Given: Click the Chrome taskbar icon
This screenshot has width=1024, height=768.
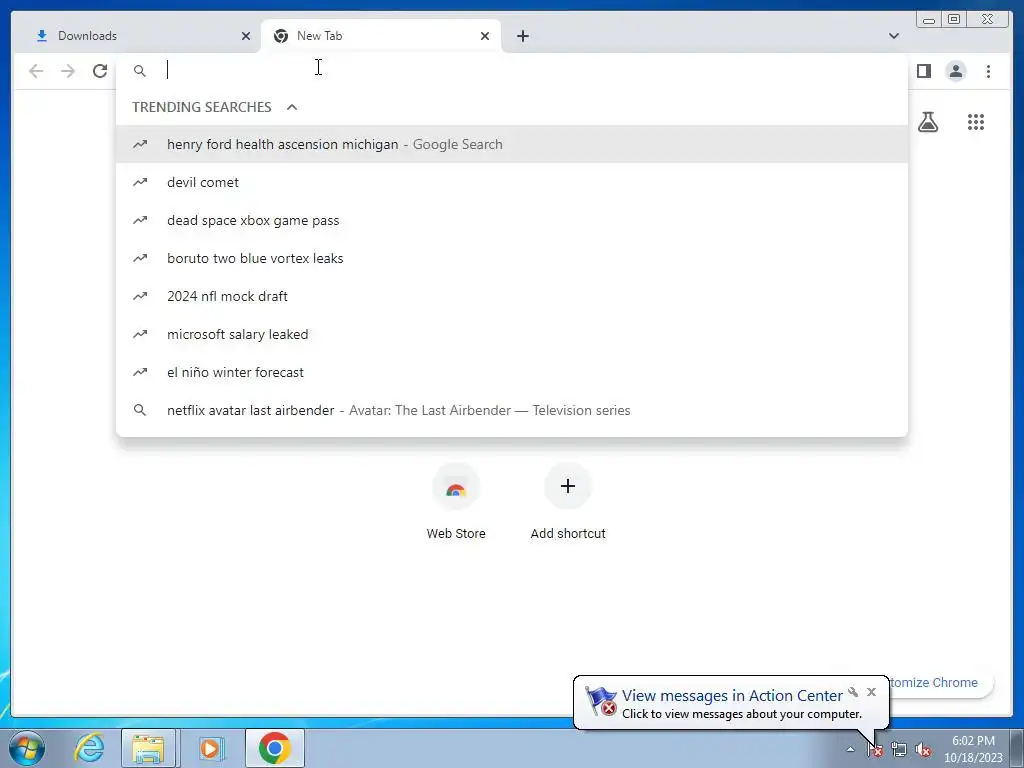Looking at the screenshot, I should [x=275, y=748].
